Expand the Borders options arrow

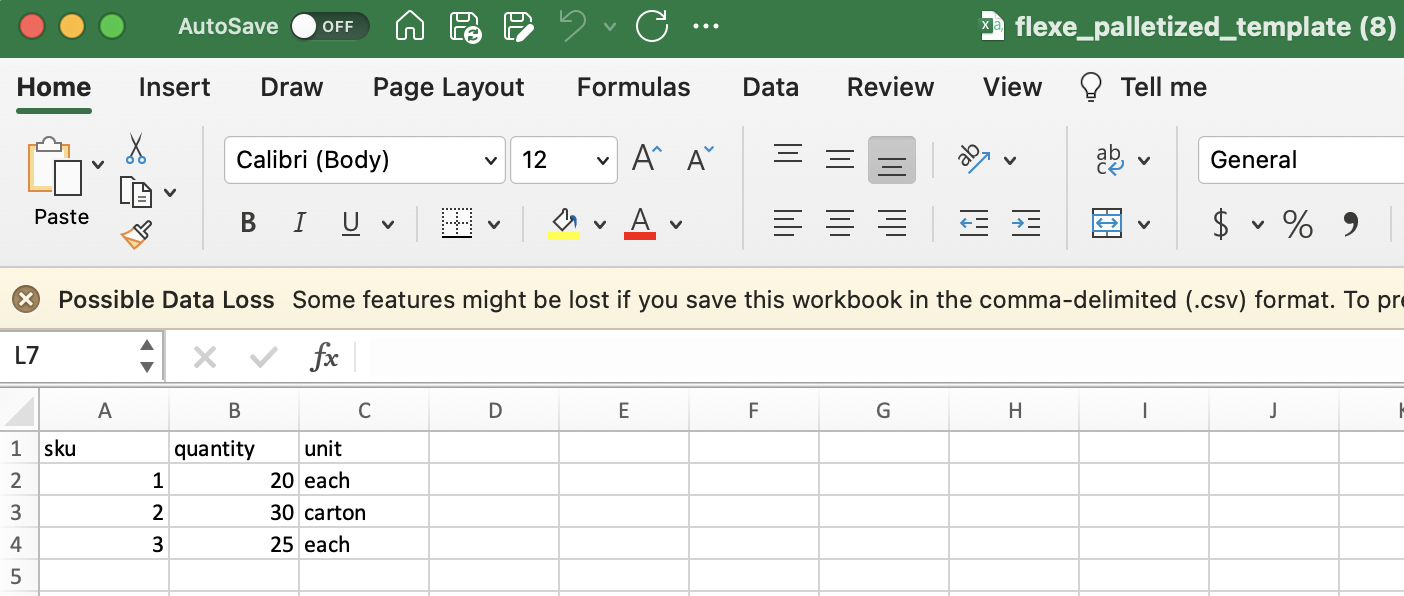tap(494, 225)
